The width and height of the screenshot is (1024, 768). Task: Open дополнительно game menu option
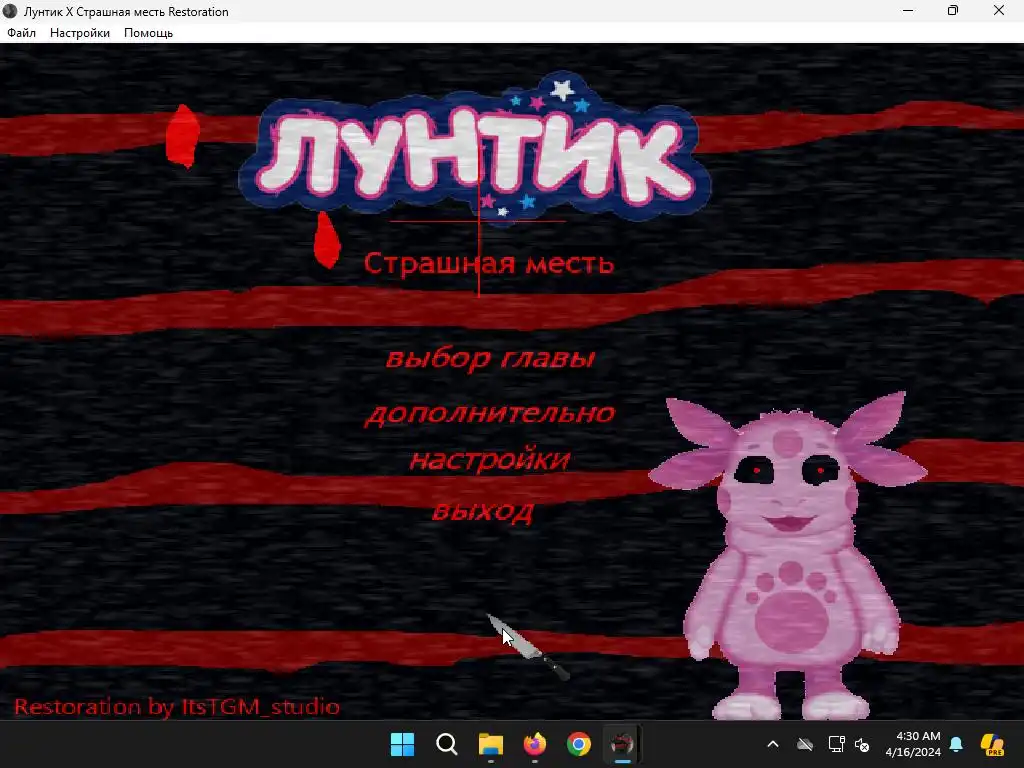[x=490, y=413]
